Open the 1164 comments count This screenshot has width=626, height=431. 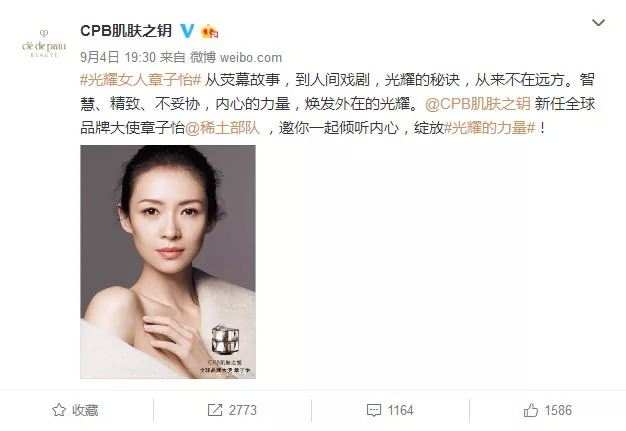pos(400,410)
